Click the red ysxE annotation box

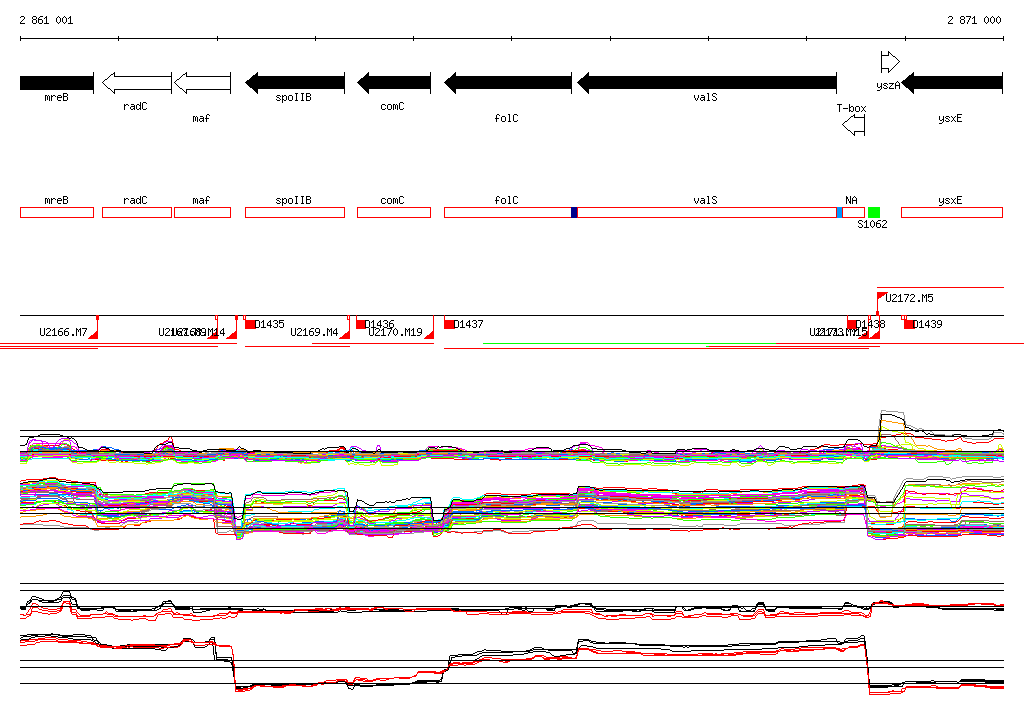click(x=952, y=212)
